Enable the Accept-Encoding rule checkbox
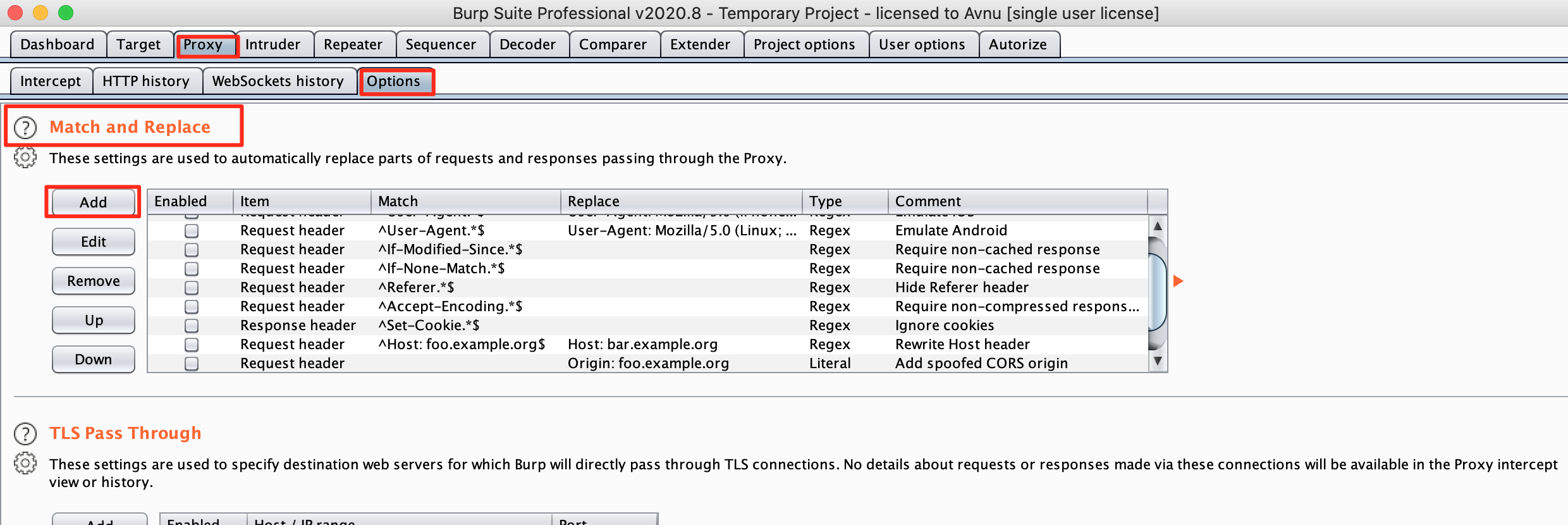Viewport: 1568px width, 525px height. coord(192,307)
